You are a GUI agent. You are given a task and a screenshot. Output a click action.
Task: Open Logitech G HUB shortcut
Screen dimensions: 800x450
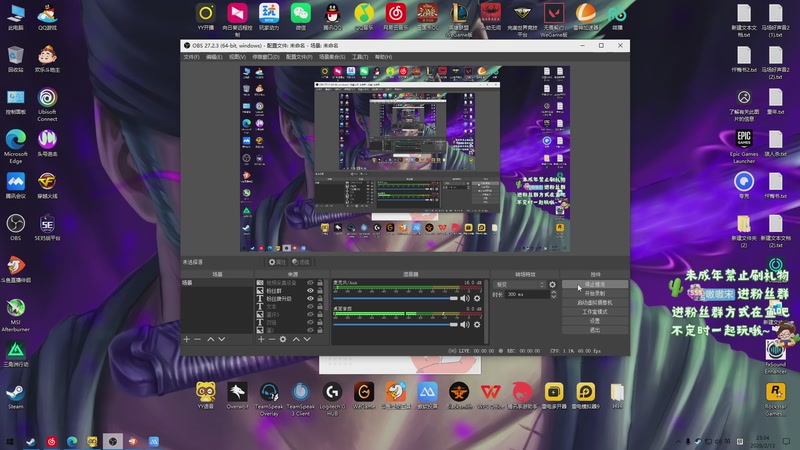pyautogui.click(x=332, y=399)
